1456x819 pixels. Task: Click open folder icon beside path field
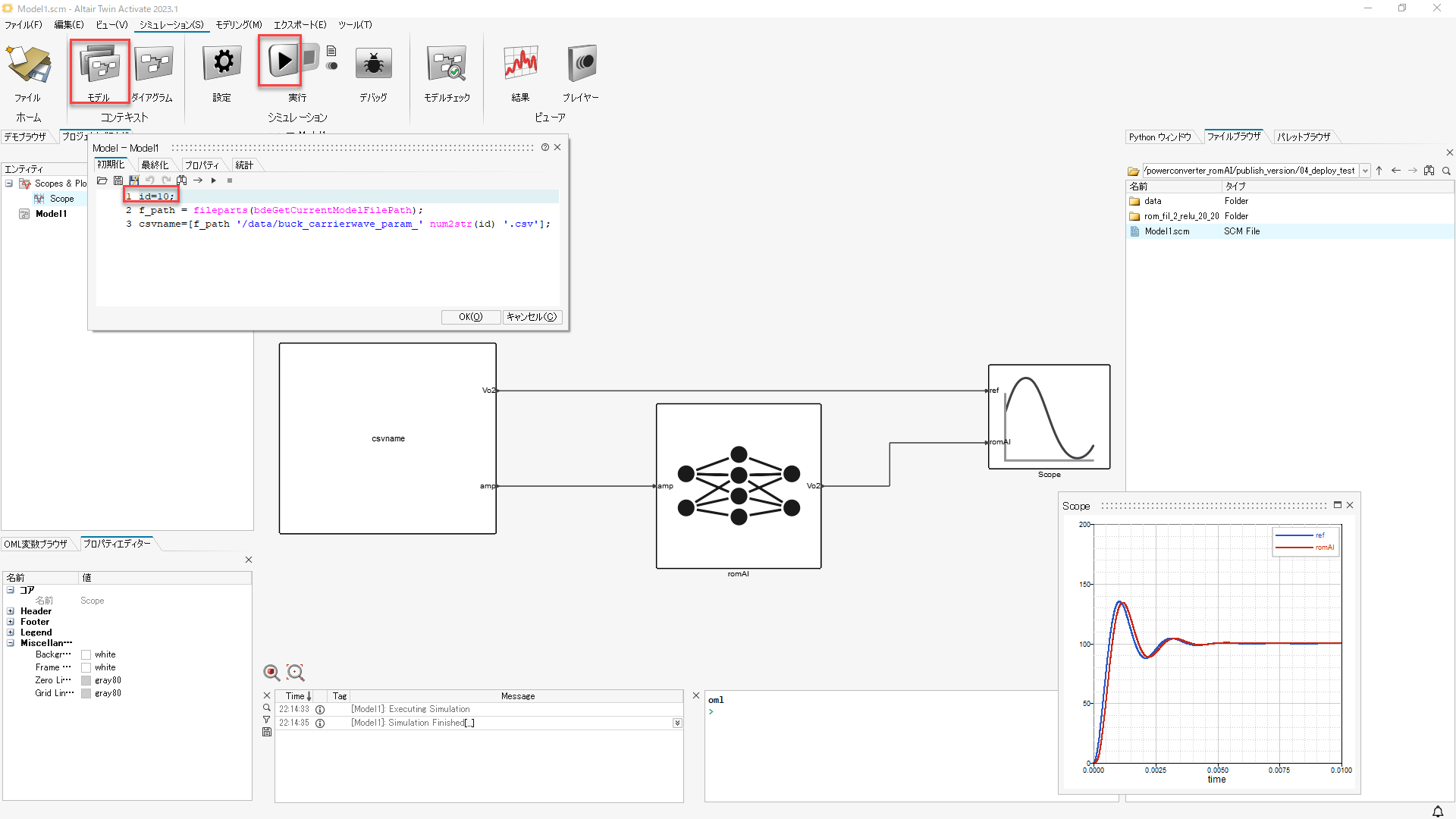click(x=1133, y=171)
